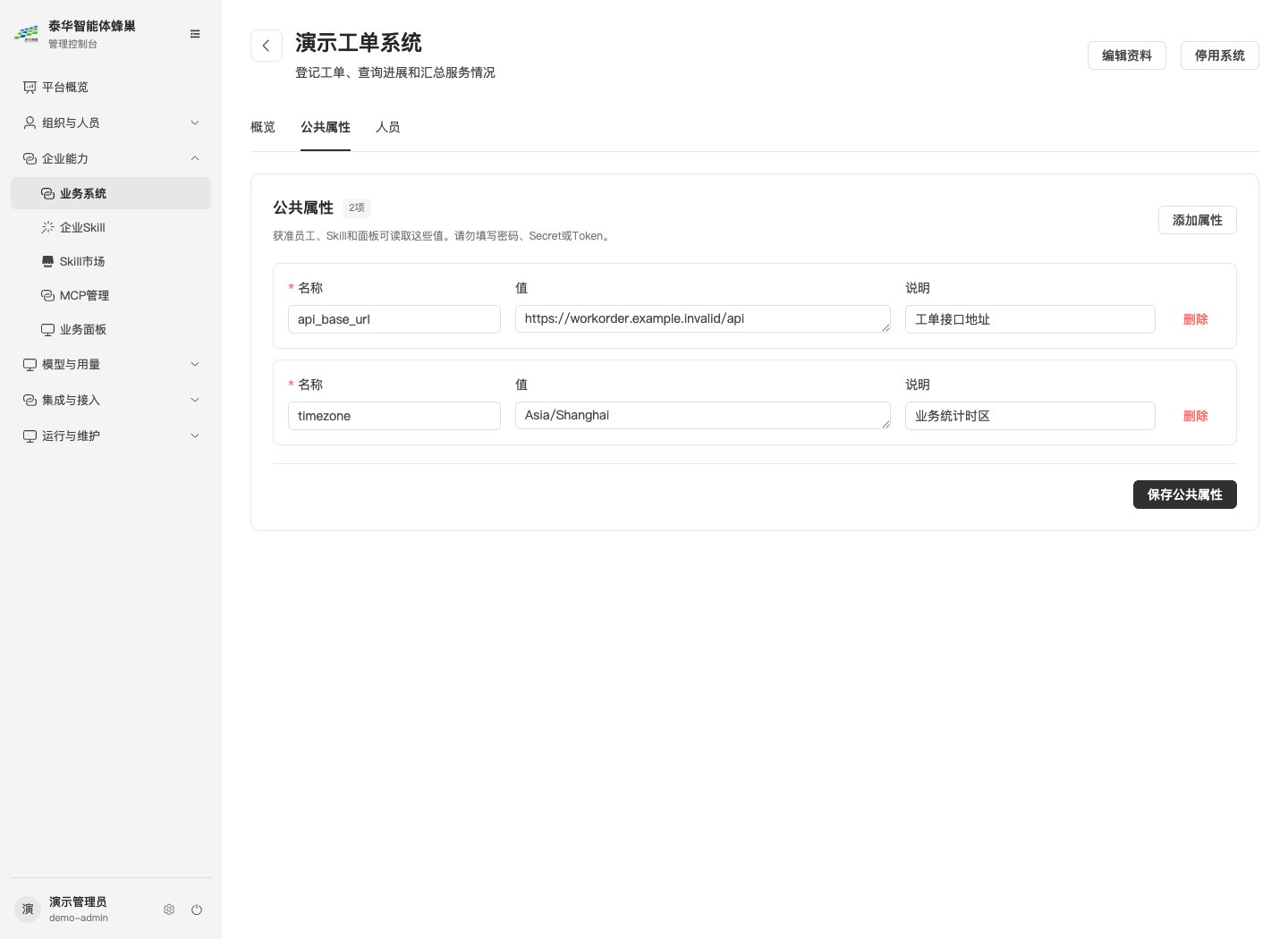The width and height of the screenshot is (1288, 939).
Task: Collapse the 企业能力 chevron
Action: (x=195, y=158)
